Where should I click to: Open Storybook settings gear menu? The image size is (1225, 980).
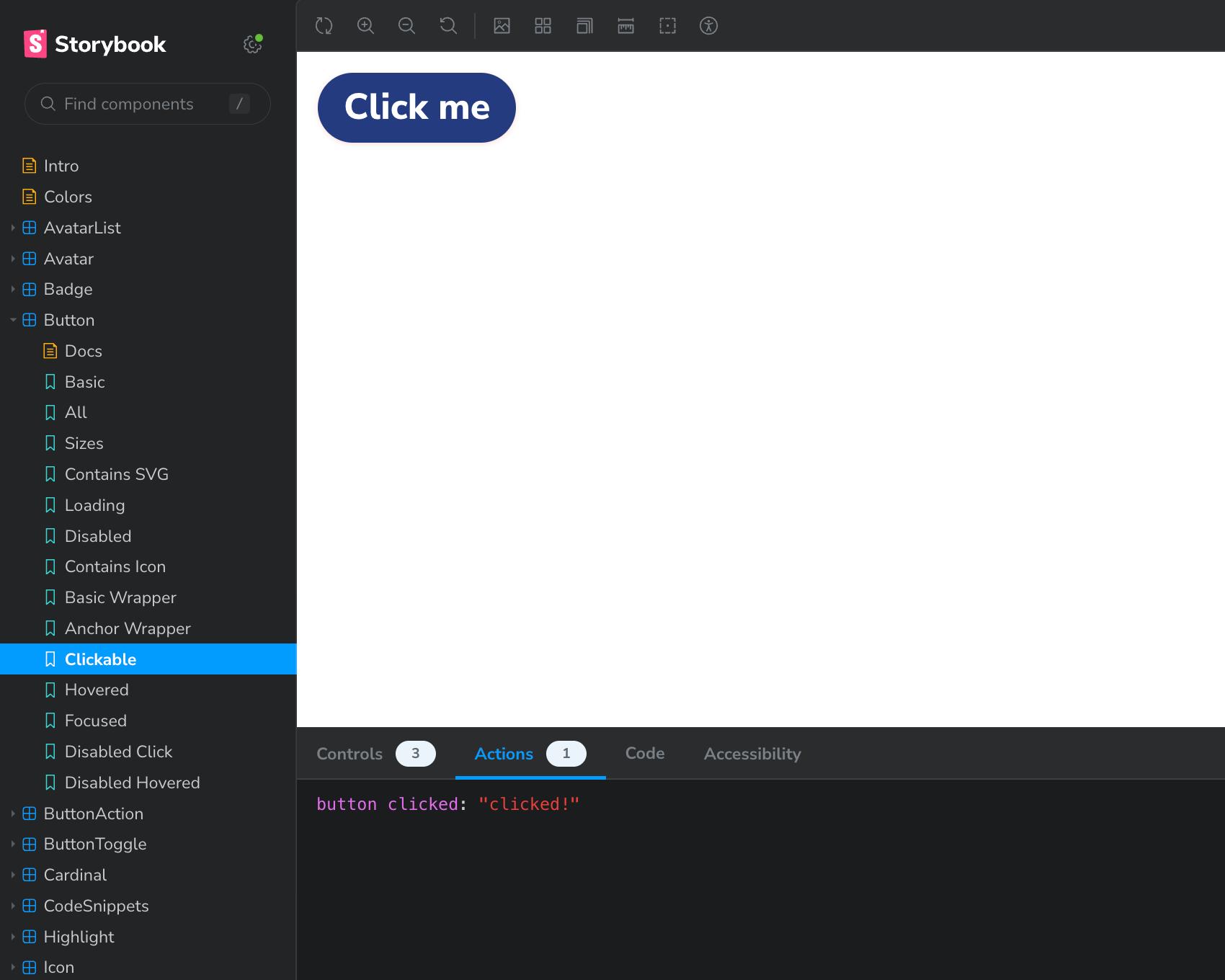tap(251, 45)
